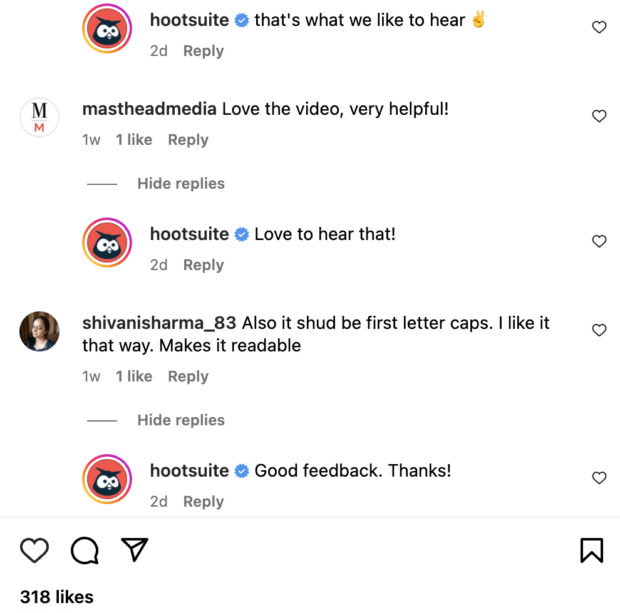This screenshot has height=613, width=620.
Task: Like mastheadmedia's comment
Action: (599, 116)
